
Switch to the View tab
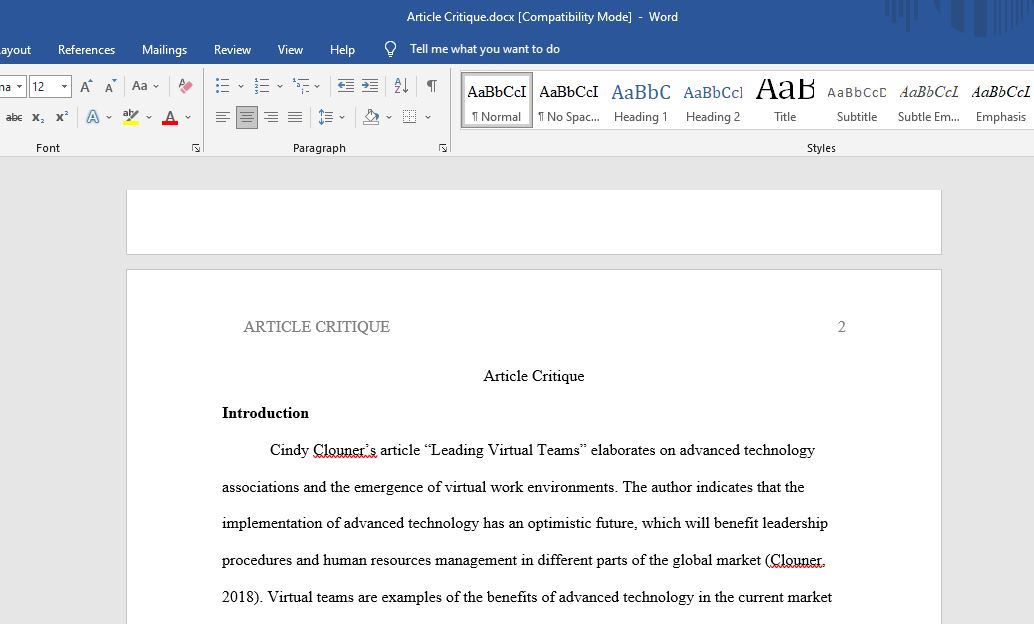click(x=290, y=49)
